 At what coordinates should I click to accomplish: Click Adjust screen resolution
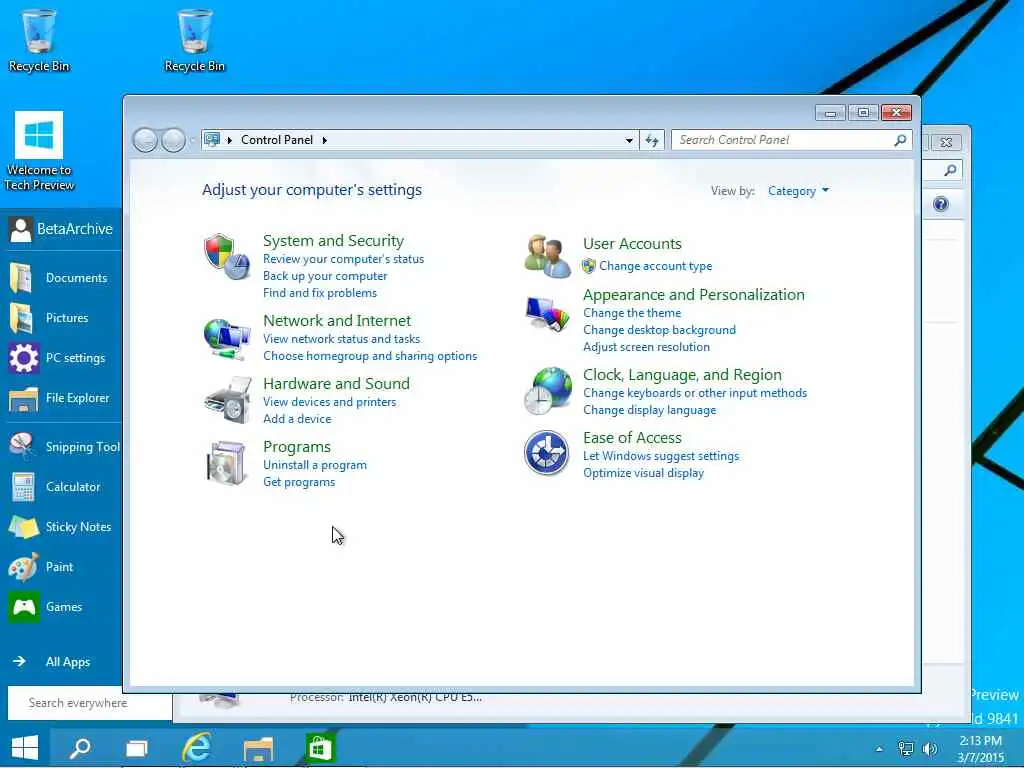click(647, 347)
